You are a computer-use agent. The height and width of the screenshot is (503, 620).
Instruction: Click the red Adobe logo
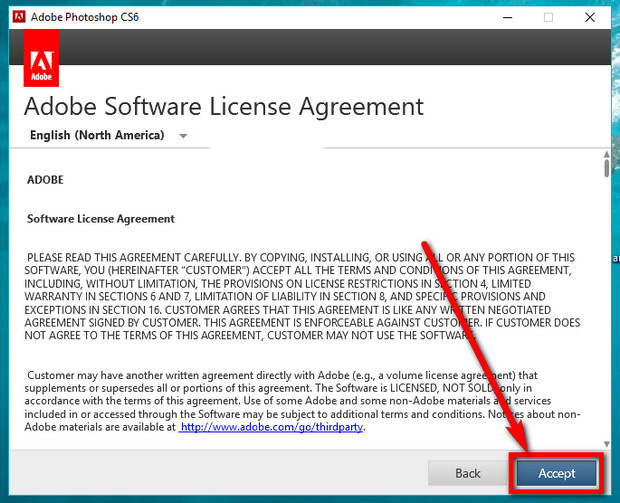[x=41, y=58]
